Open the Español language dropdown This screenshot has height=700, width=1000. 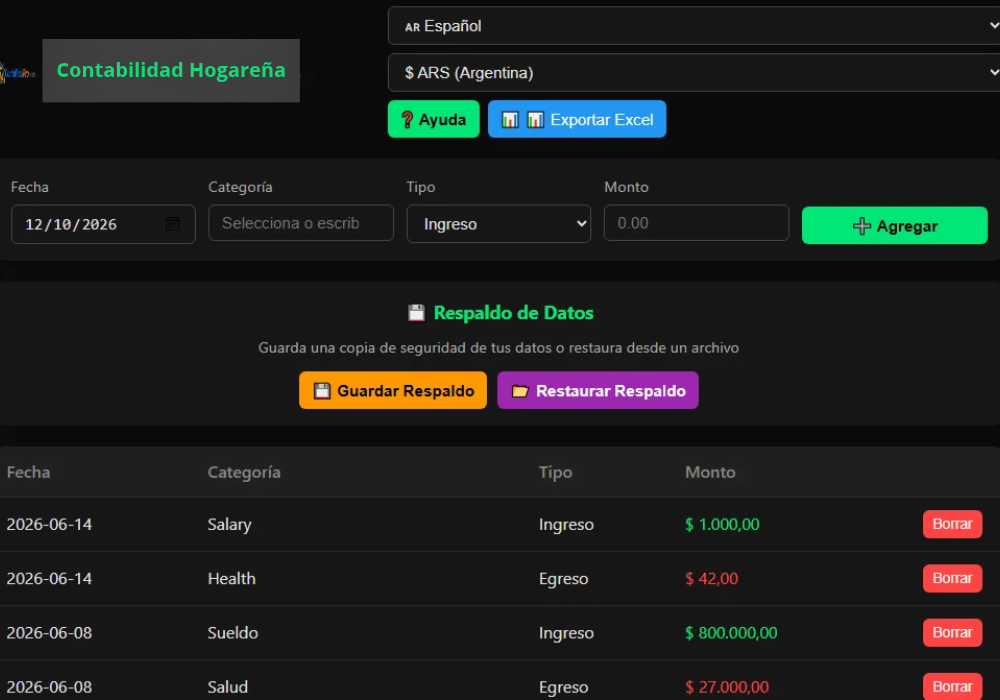pyautogui.click(x=694, y=26)
